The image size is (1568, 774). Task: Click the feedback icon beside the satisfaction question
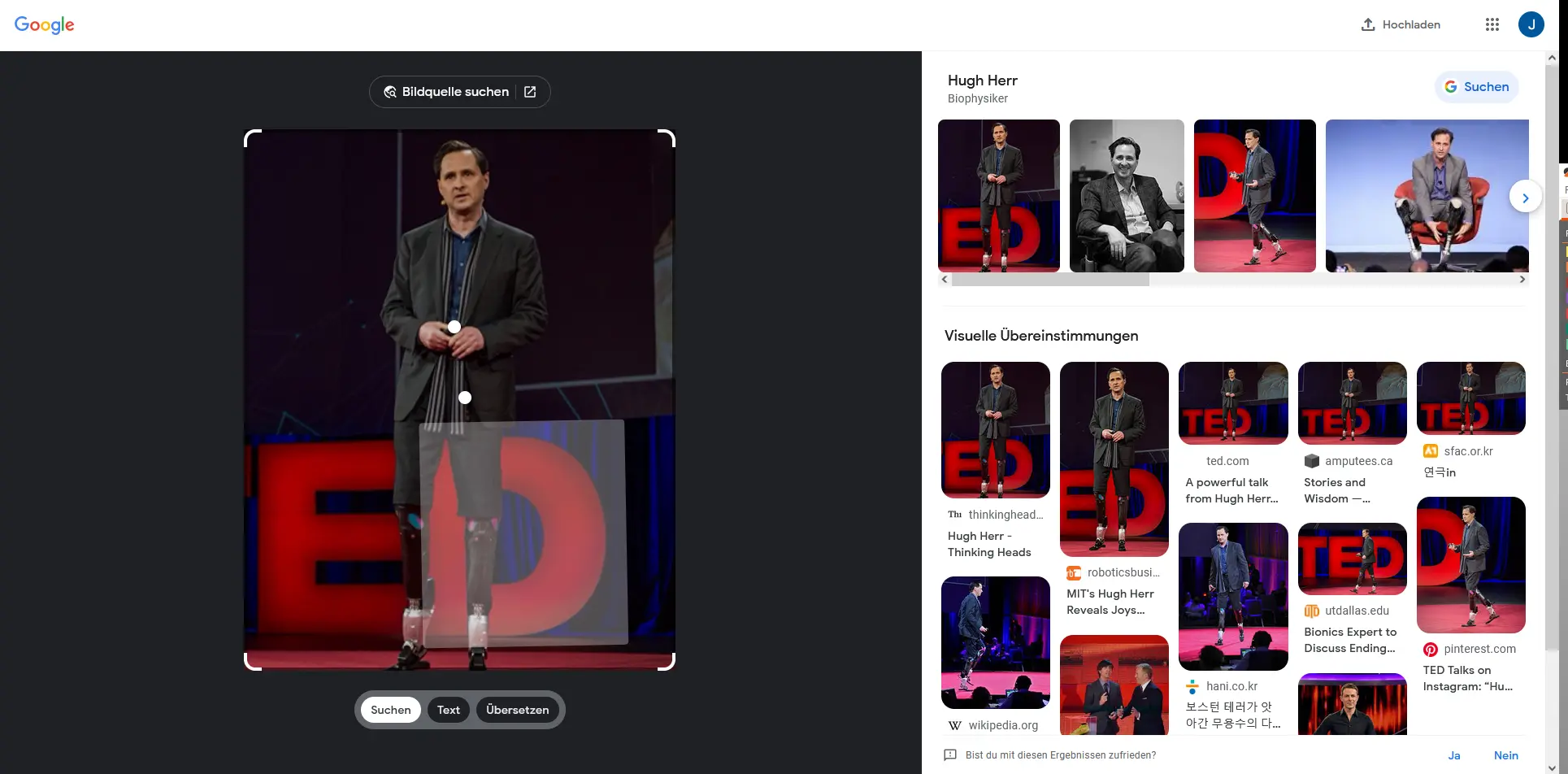(949, 755)
